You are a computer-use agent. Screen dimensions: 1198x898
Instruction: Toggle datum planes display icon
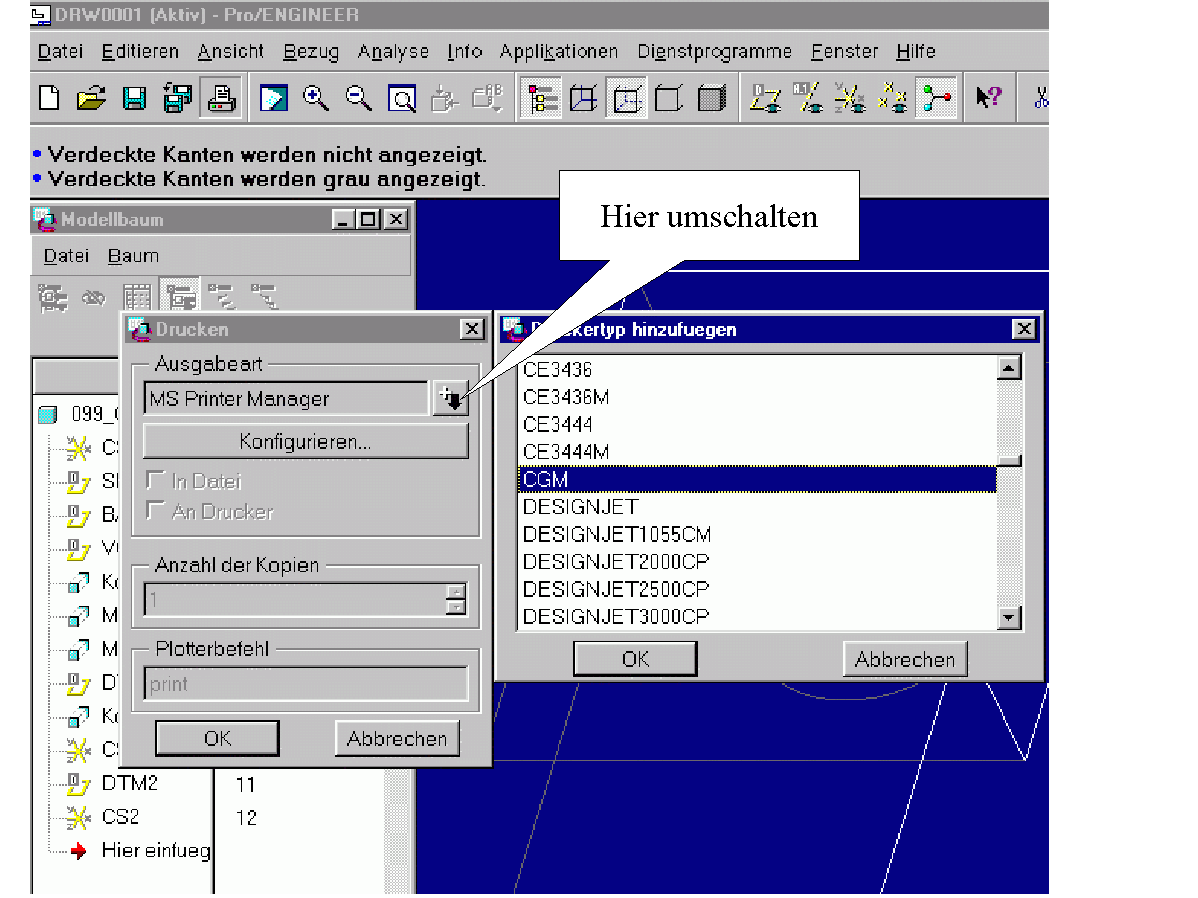point(765,98)
